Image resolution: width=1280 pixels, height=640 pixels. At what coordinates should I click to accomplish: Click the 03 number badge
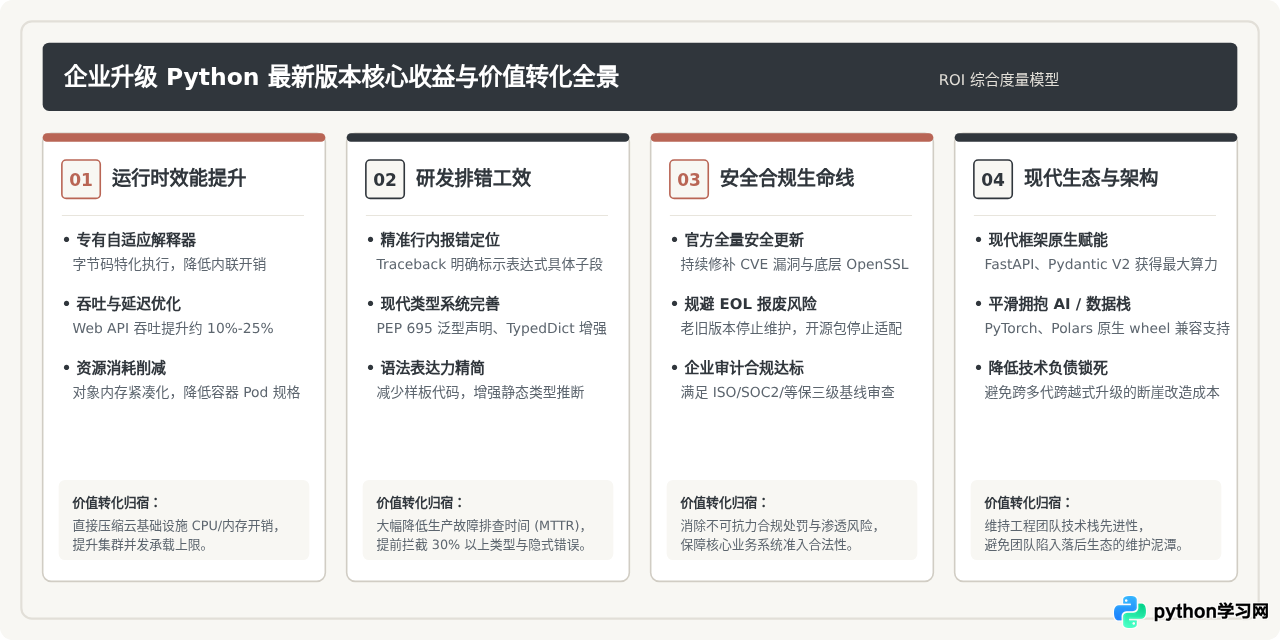689,179
